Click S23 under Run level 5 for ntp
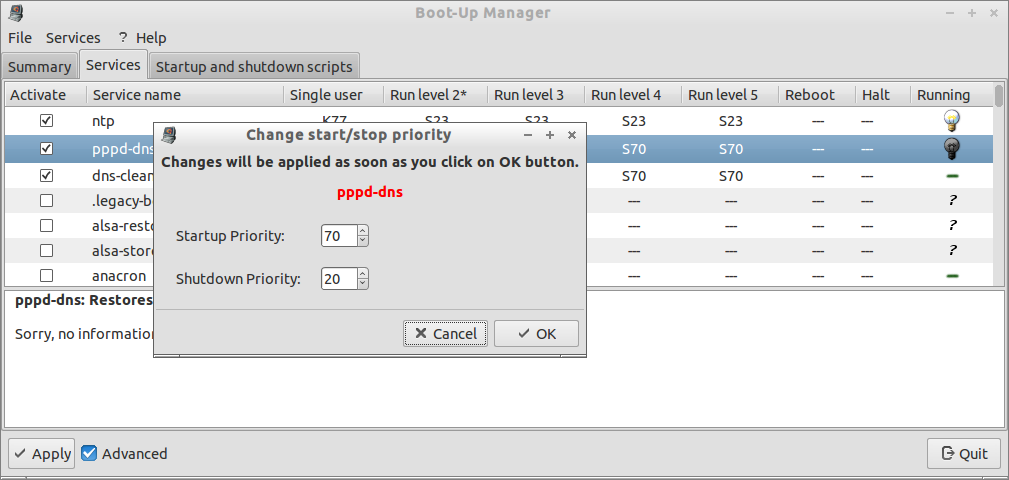The image size is (1009, 480). point(731,120)
